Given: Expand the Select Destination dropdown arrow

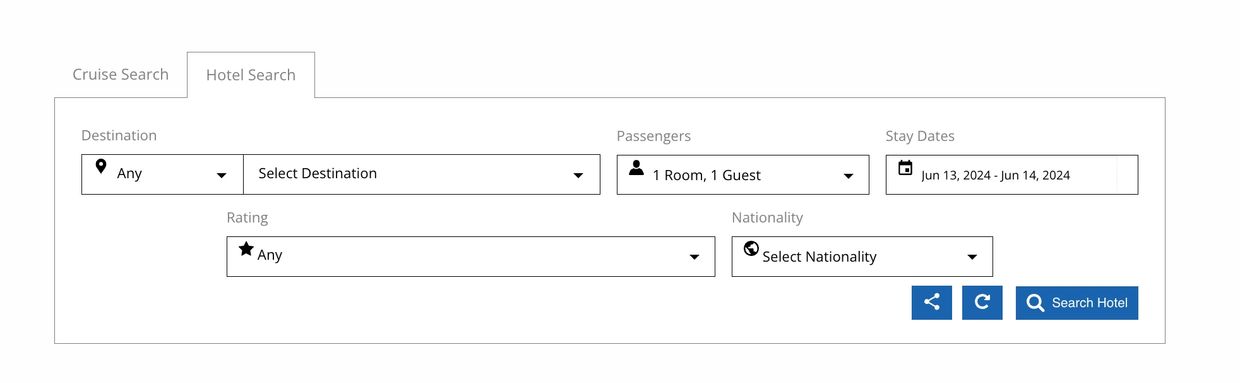Looking at the screenshot, I should pyautogui.click(x=578, y=176).
